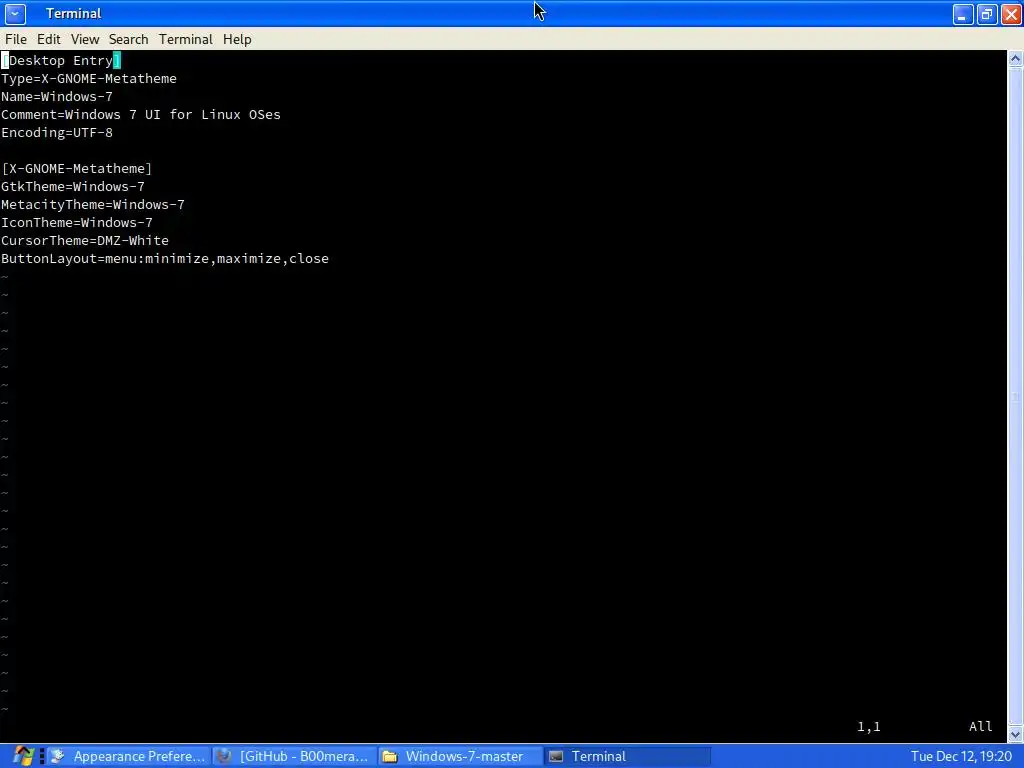Click the vim 'All' status indicator

(x=980, y=726)
